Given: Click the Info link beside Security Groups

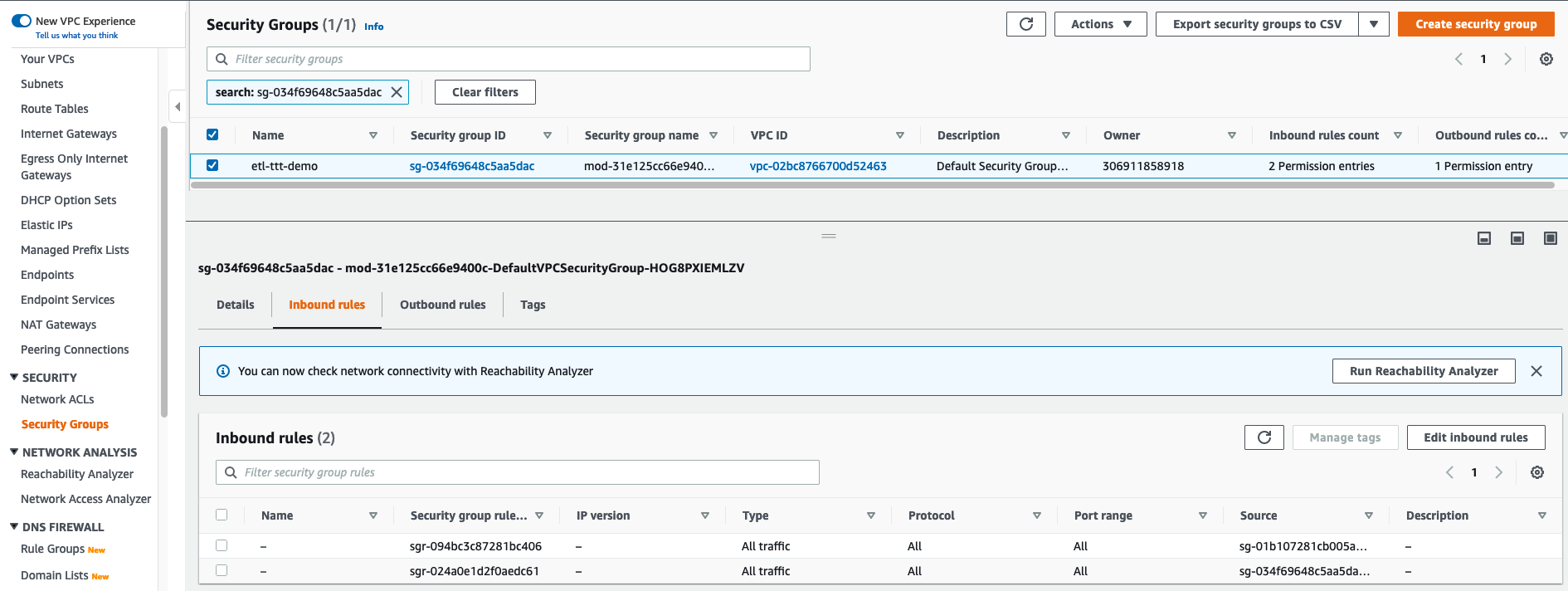Looking at the screenshot, I should coord(374,27).
